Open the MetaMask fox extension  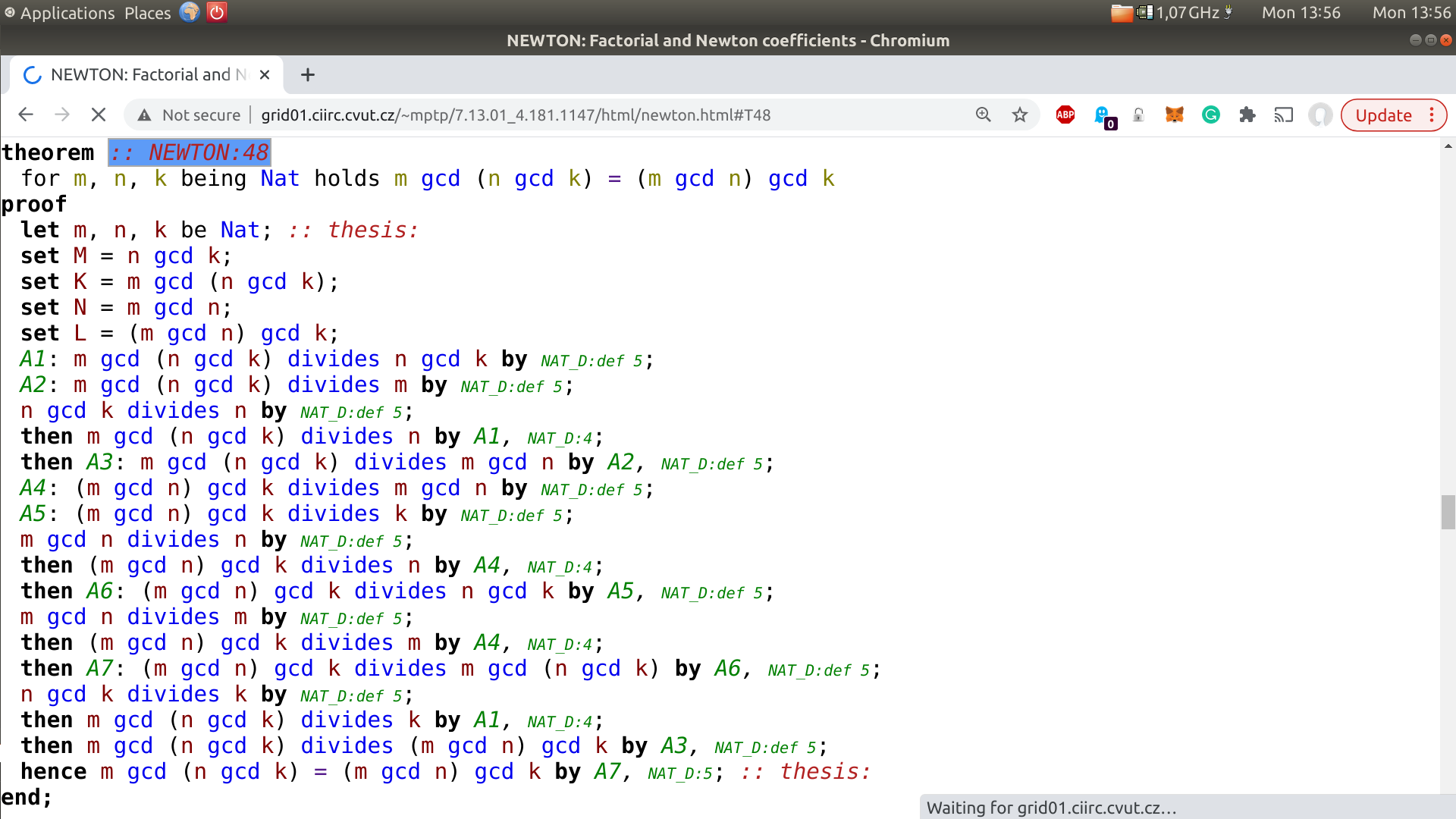click(1174, 115)
